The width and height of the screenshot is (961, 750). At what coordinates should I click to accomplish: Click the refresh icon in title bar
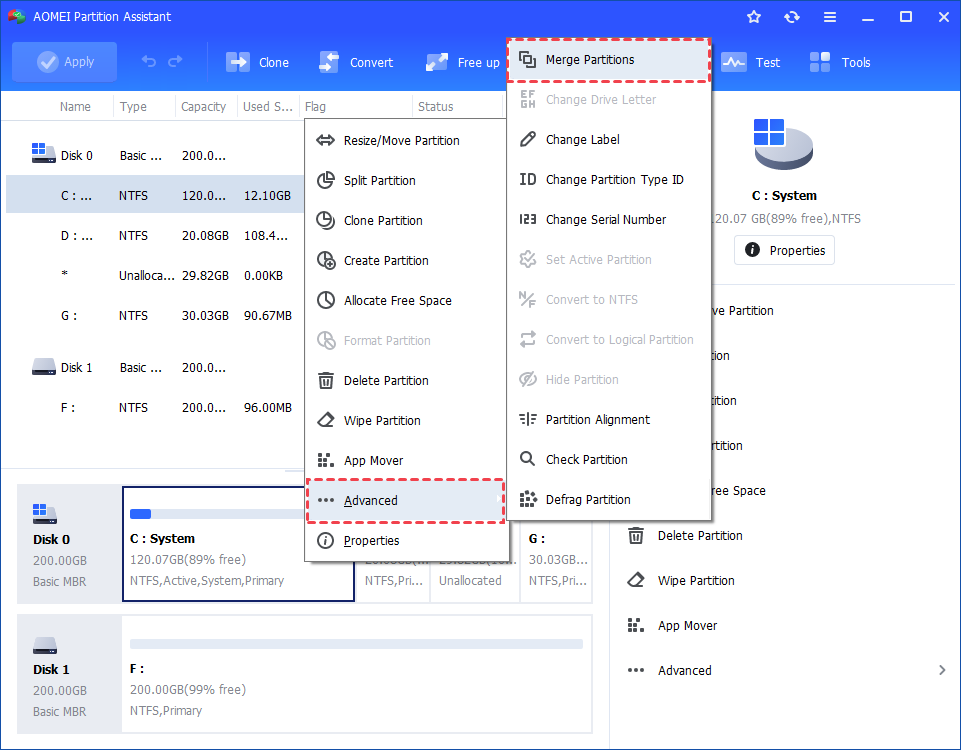coord(792,17)
